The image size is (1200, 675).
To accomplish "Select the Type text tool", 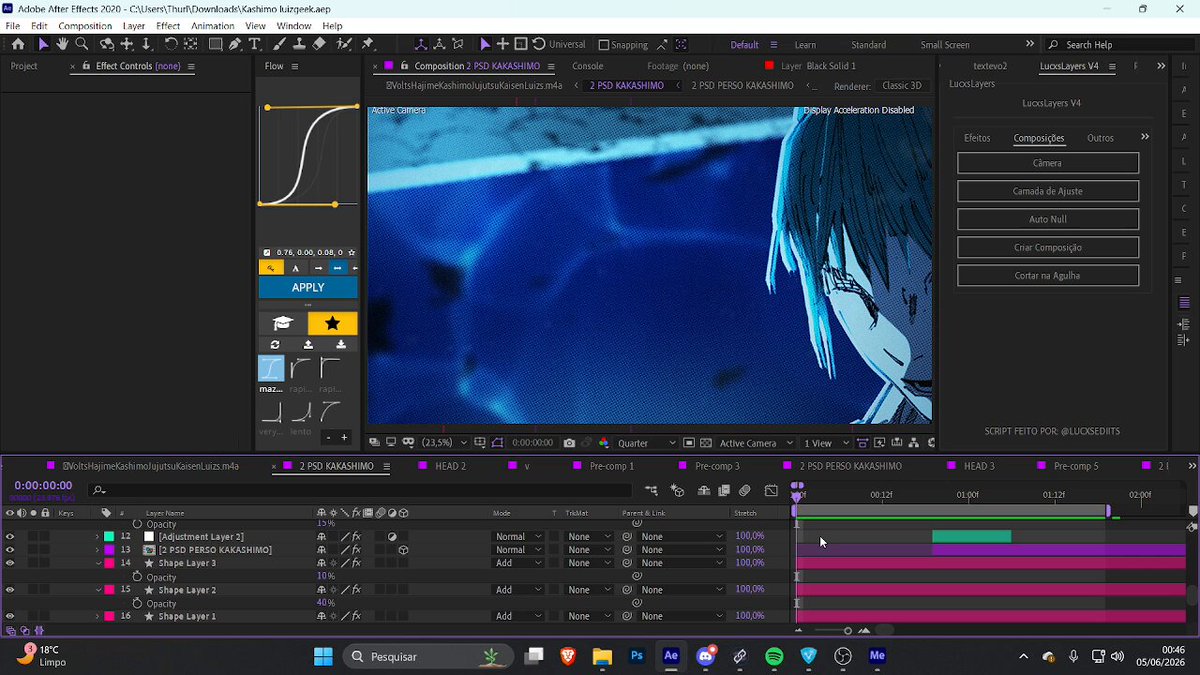I will [255, 44].
